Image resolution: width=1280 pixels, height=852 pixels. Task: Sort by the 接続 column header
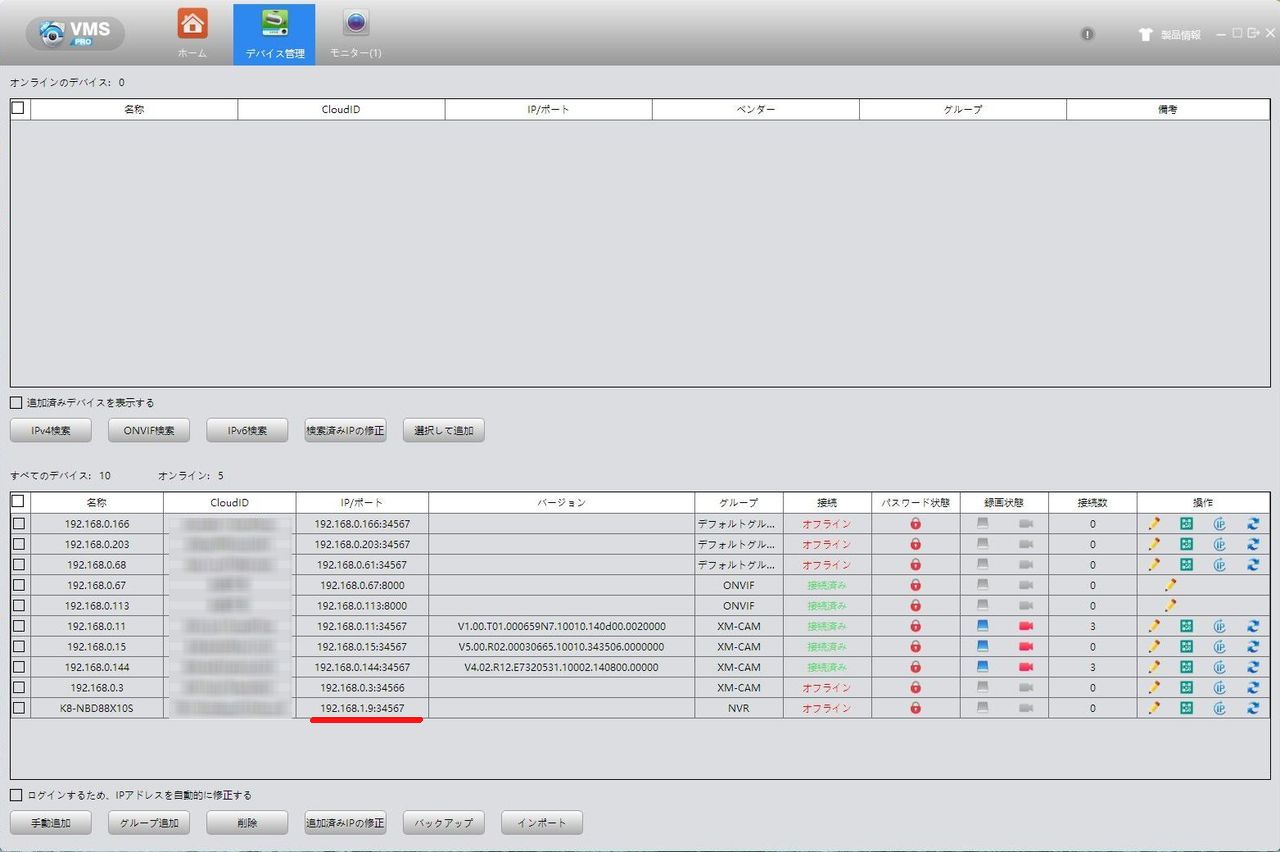(826, 503)
